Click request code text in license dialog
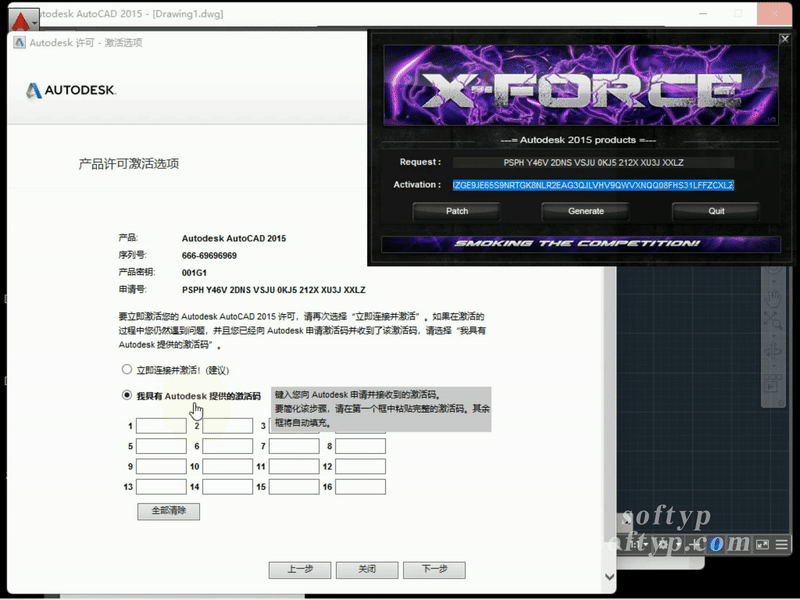The image size is (800, 600). pos(273,290)
